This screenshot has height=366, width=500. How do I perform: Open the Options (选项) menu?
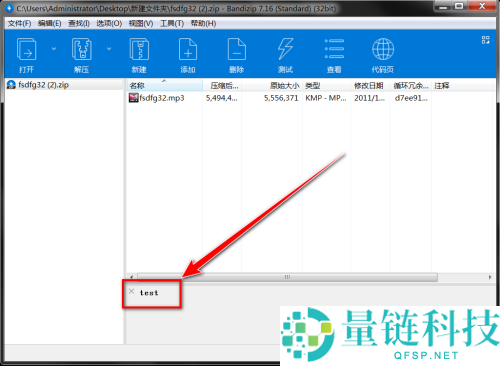point(109,23)
